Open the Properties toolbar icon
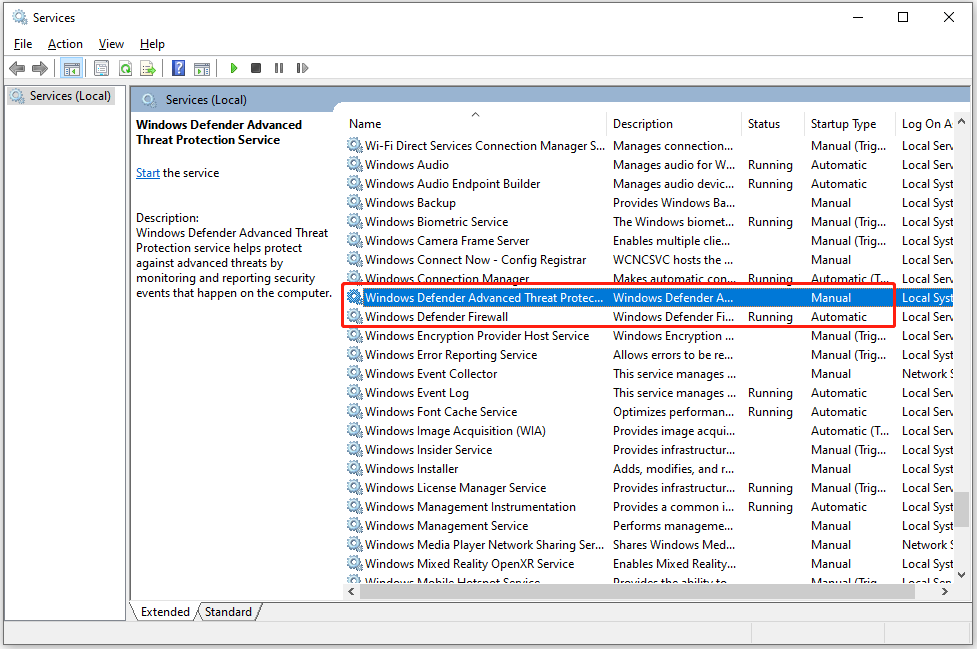Screen dimensions: 977x649 101,67
